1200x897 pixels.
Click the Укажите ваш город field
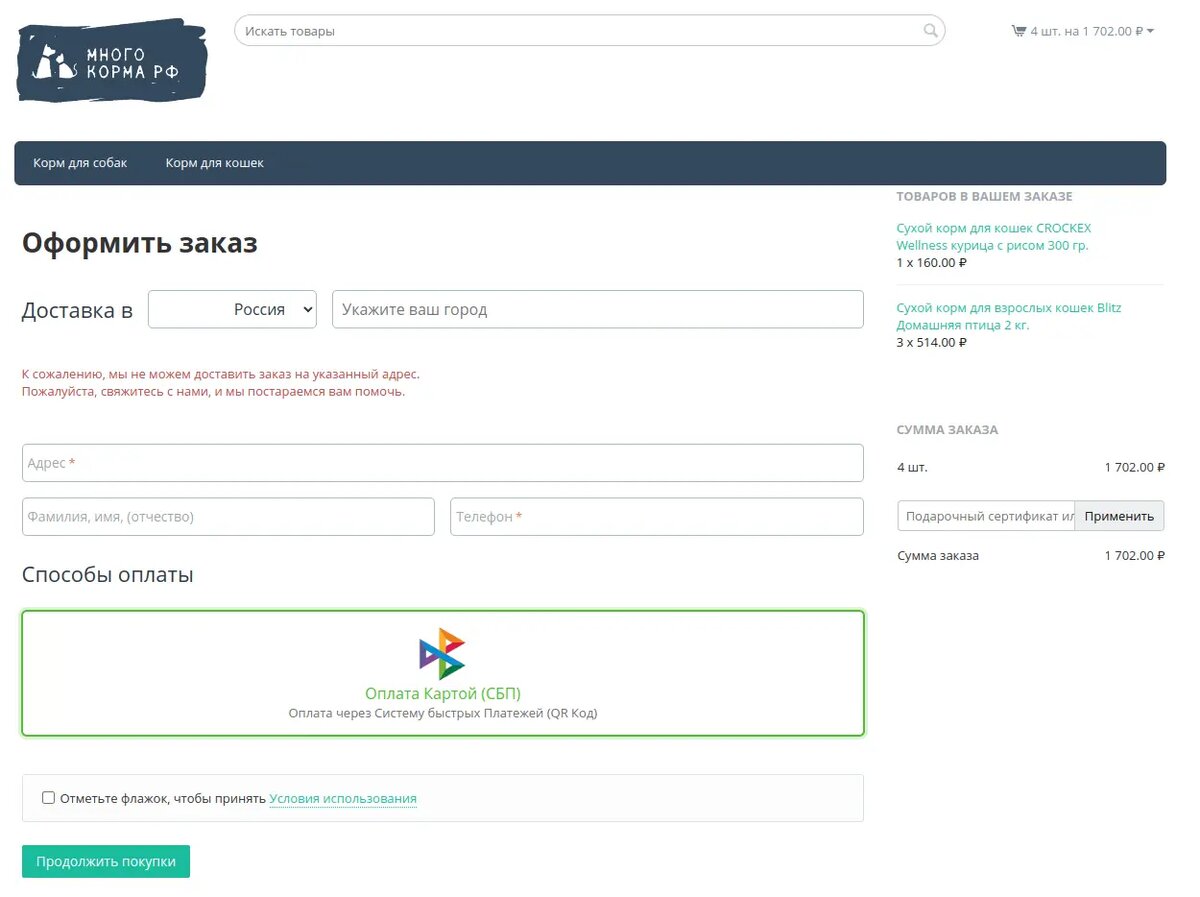click(598, 309)
